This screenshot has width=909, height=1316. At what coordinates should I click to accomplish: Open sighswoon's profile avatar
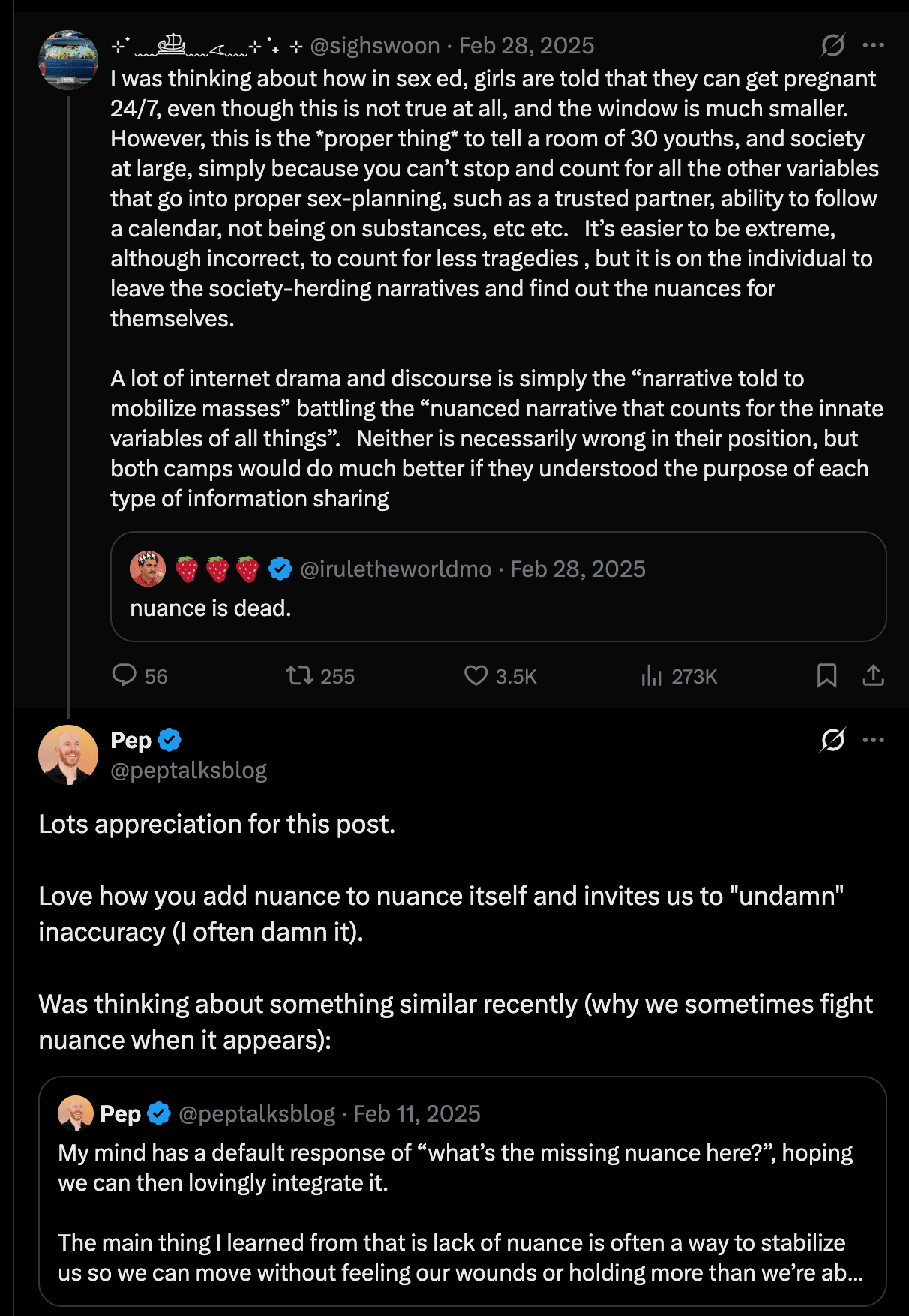coord(68,60)
